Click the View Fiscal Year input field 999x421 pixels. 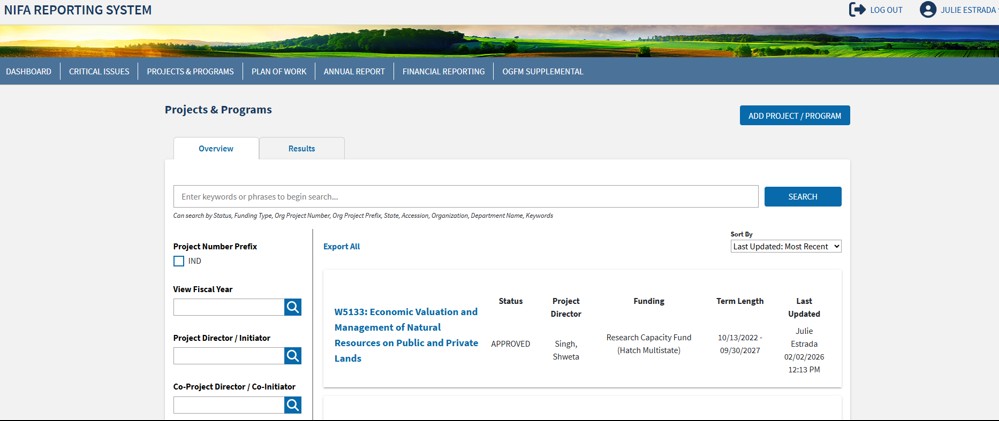pos(229,307)
